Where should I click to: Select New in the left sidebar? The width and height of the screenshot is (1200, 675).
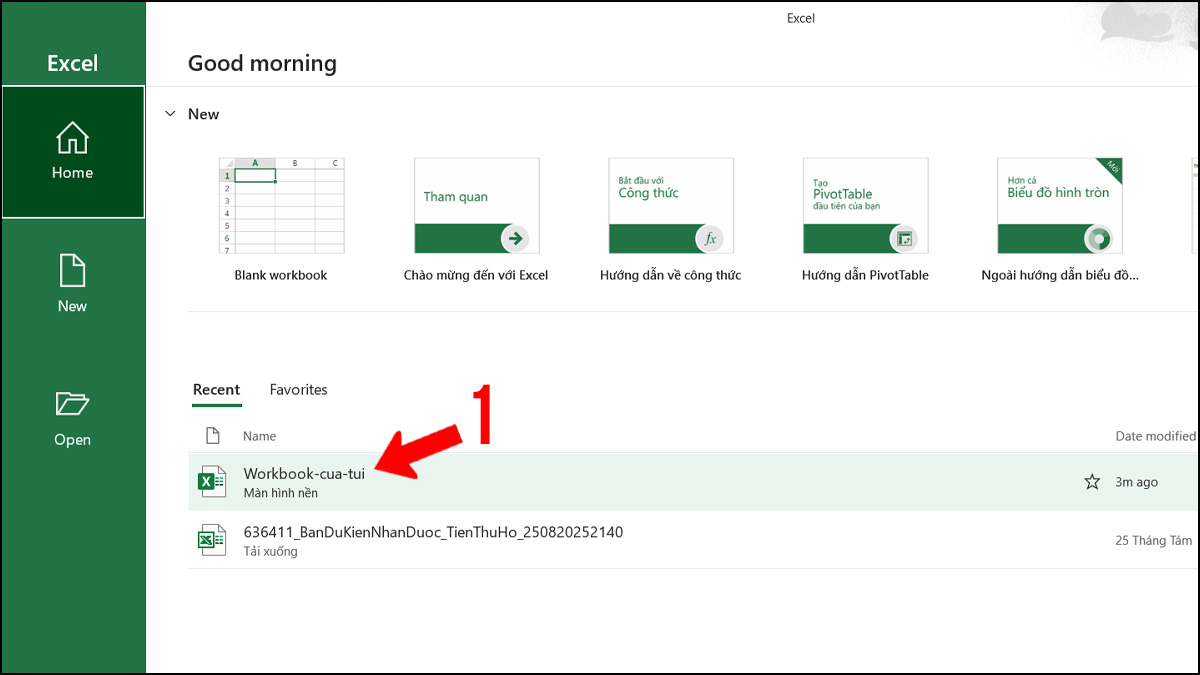[73, 285]
